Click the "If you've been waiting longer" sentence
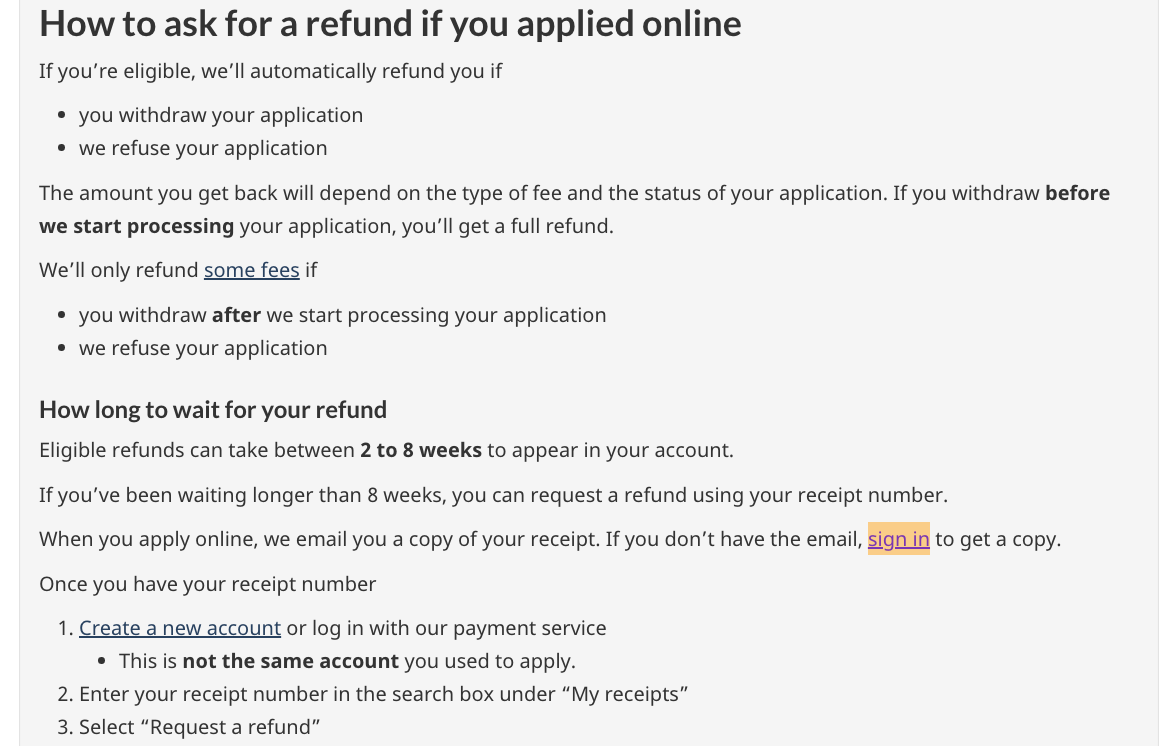 493,495
